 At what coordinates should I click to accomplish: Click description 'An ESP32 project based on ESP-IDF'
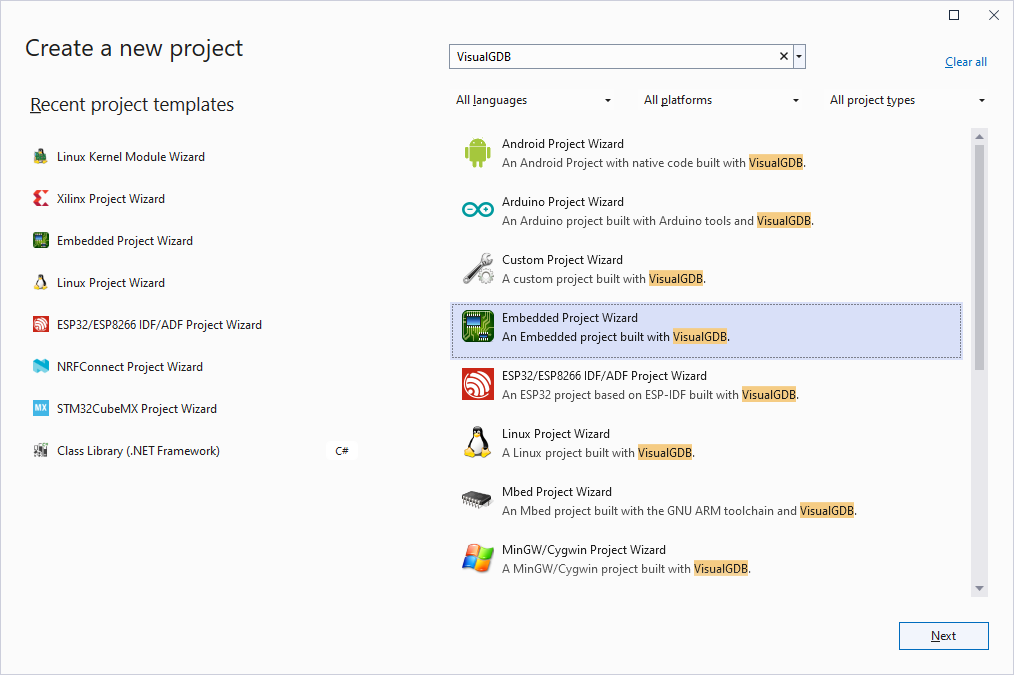coord(650,395)
